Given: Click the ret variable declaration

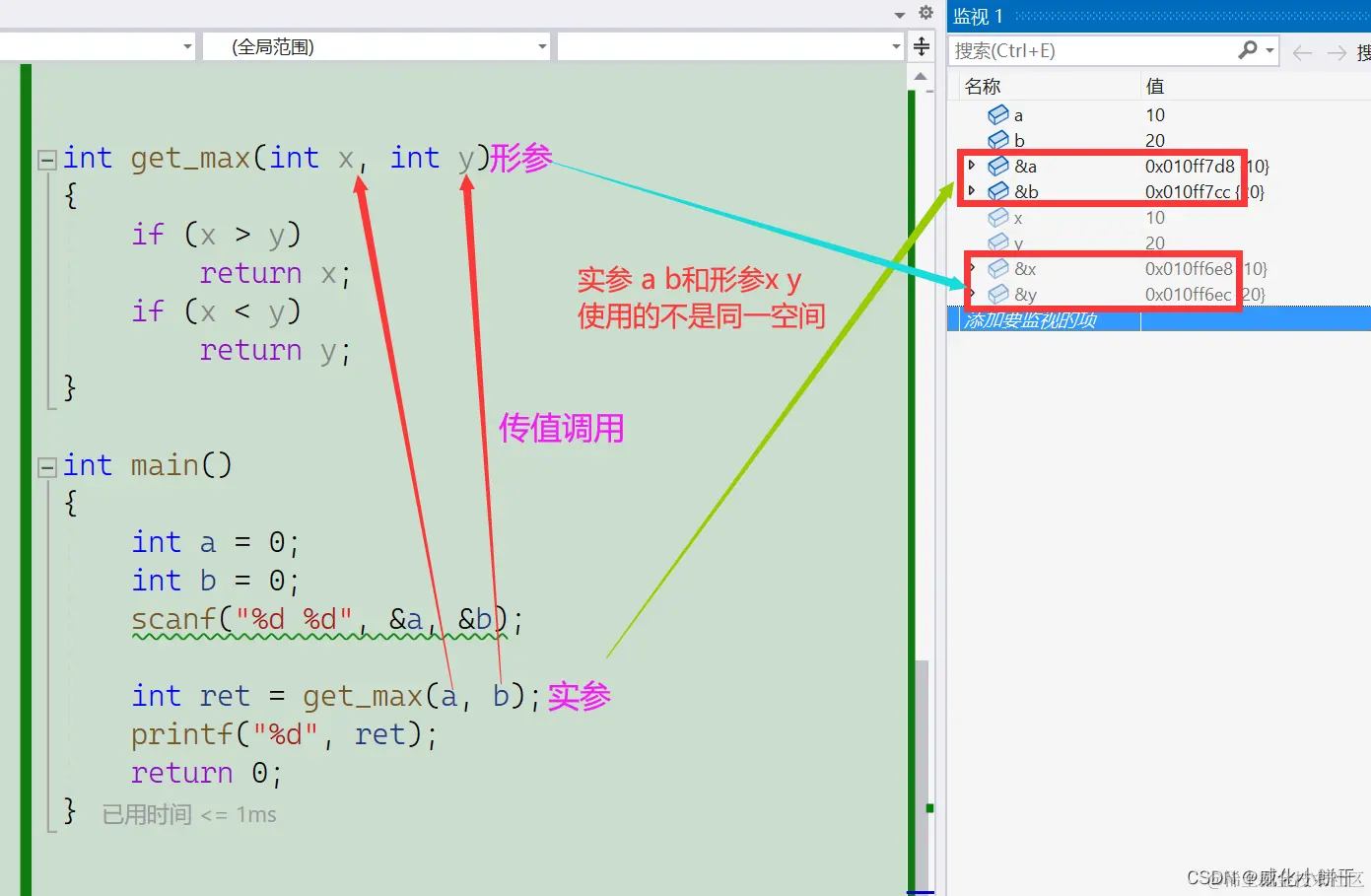Looking at the screenshot, I should click(x=225, y=696).
